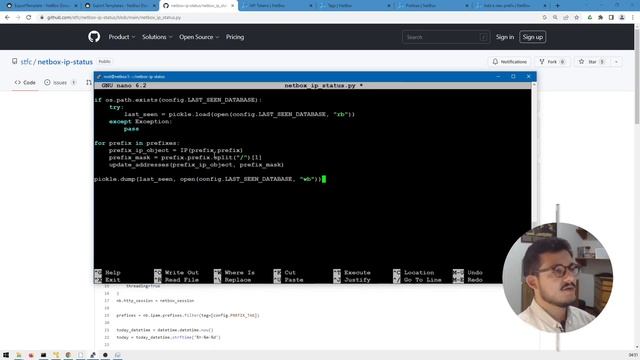The image size is (640, 360).
Task: Click the nano Replace shortcut
Action: tap(233, 280)
